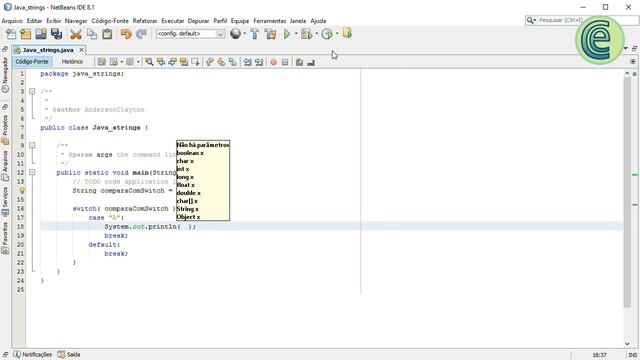
Task: Click the browser globe icon
Action: [x=236, y=34]
